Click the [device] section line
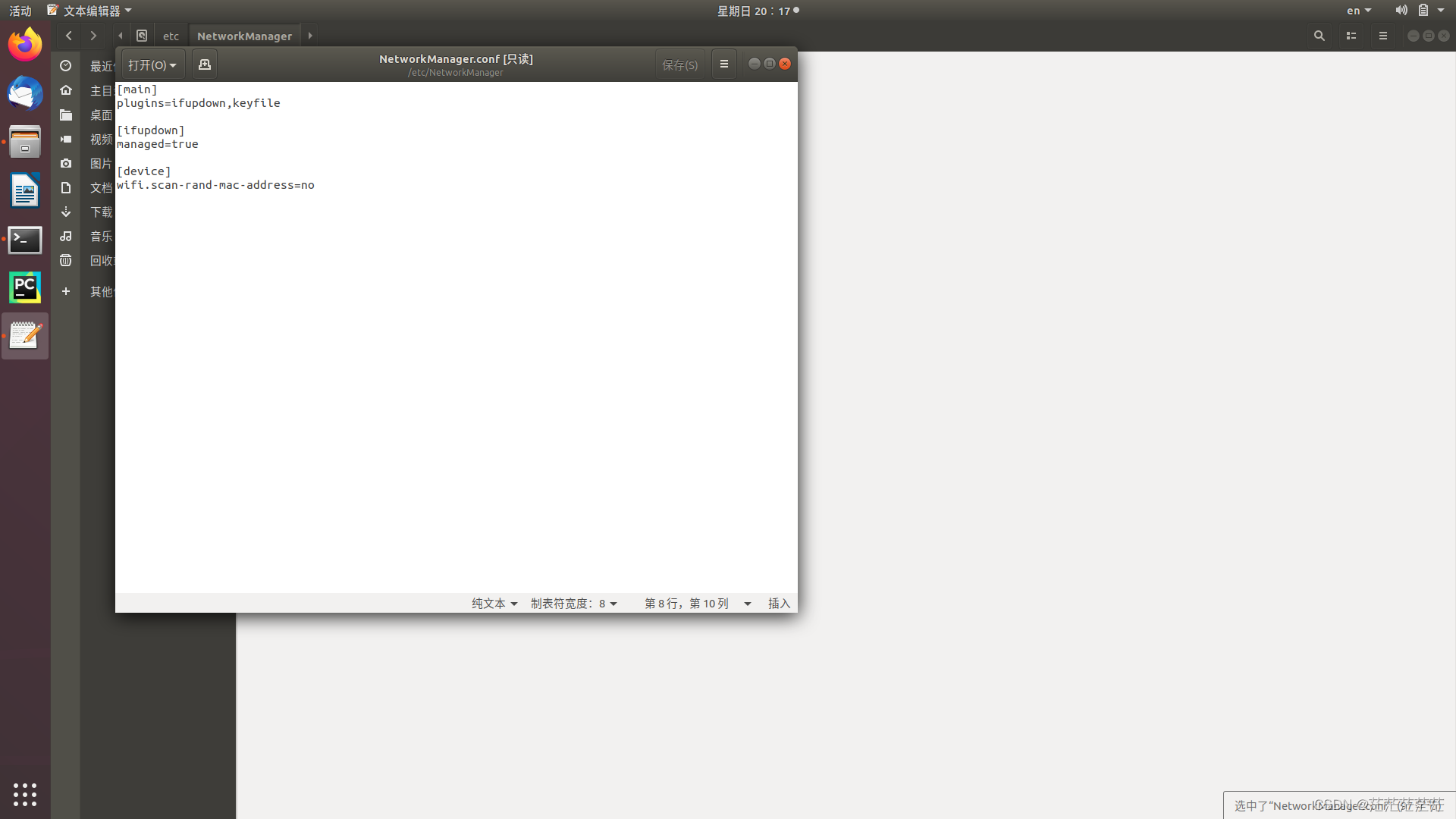Image resolution: width=1456 pixels, height=819 pixels. [x=144, y=171]
